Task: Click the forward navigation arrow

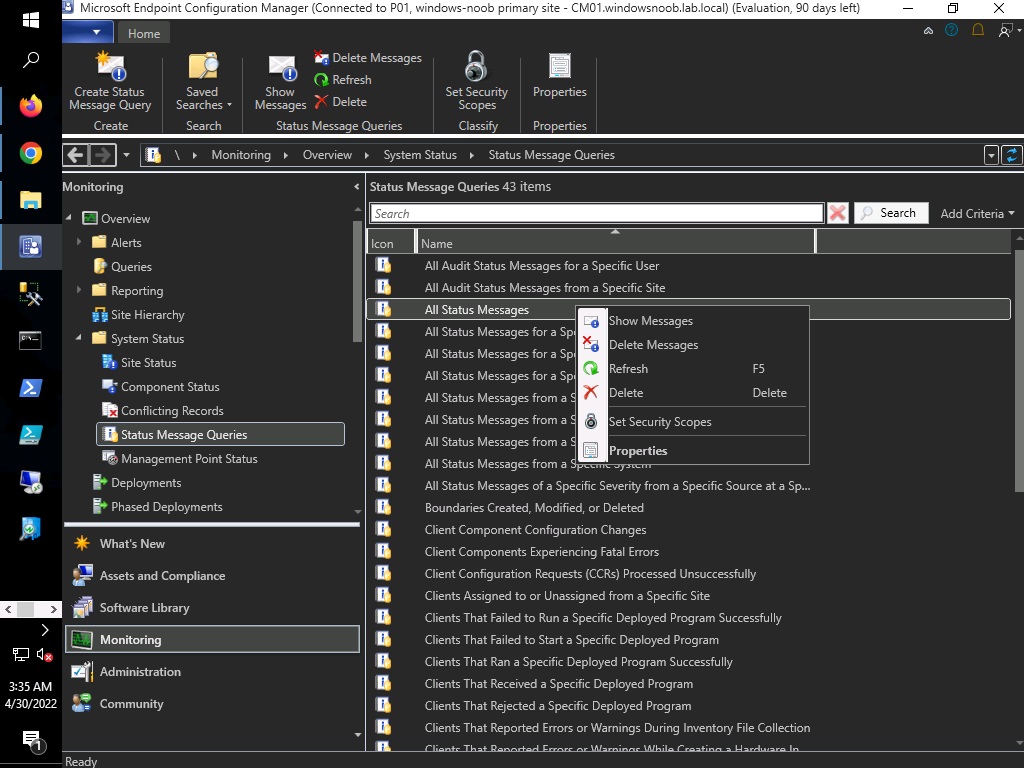Action: pyautogui.click(x=103, y=155)
